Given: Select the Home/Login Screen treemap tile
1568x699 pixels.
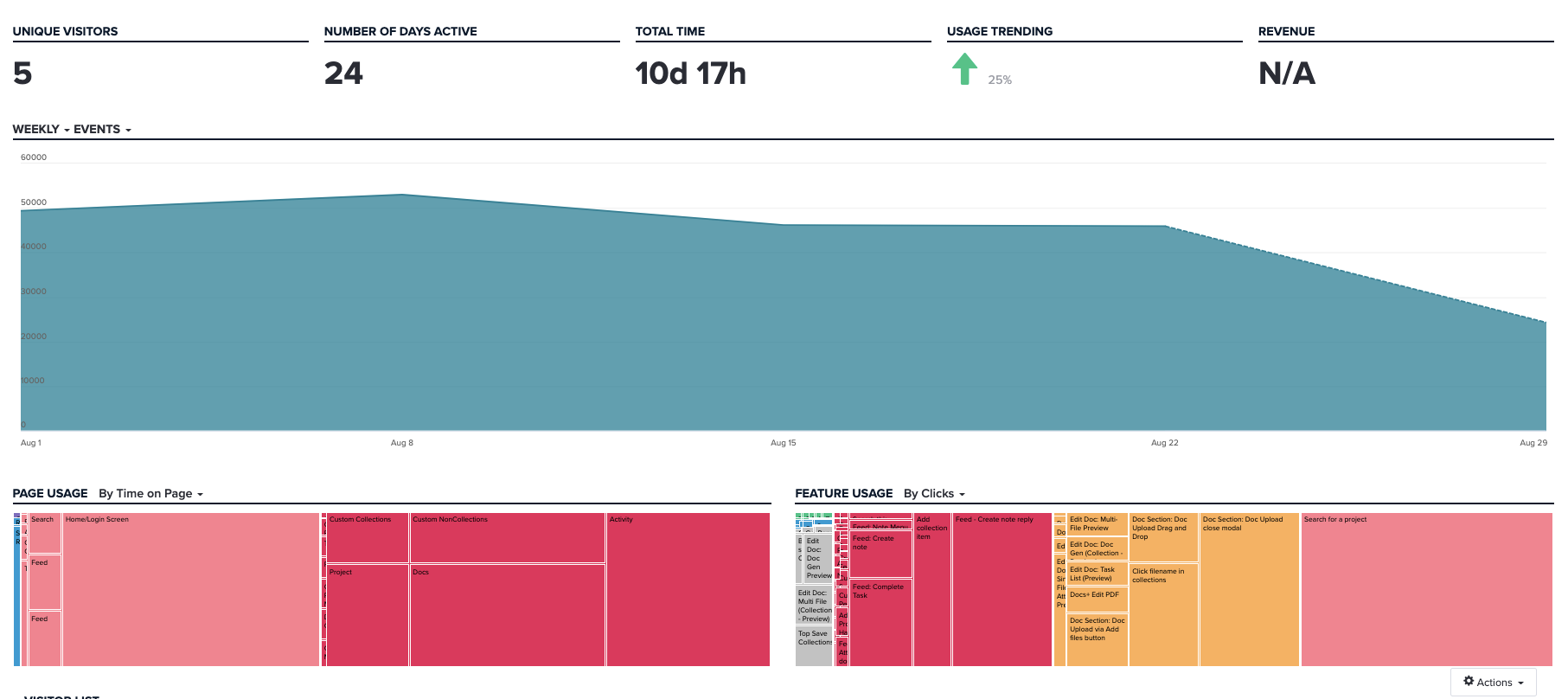Looking at the screenshot, I should coord(190,590).
